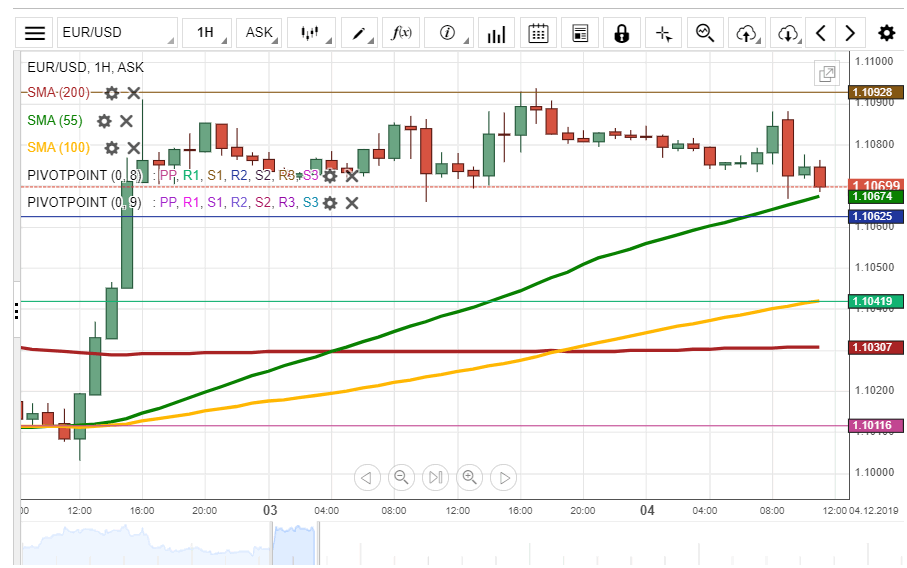Click the highlighted range in overview timeline
Viewport: 907px width, 568px height.
click(x=294, y=545)
